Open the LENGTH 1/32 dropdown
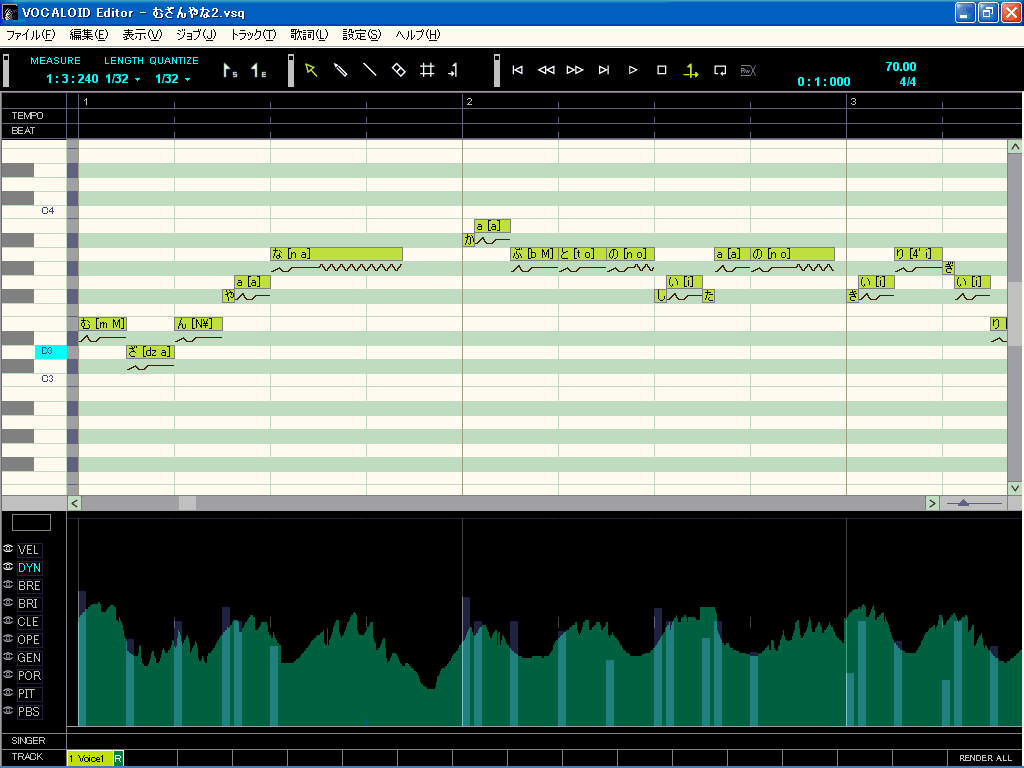The width and height of the screenshot is (1024, 768). click(123, 79)
